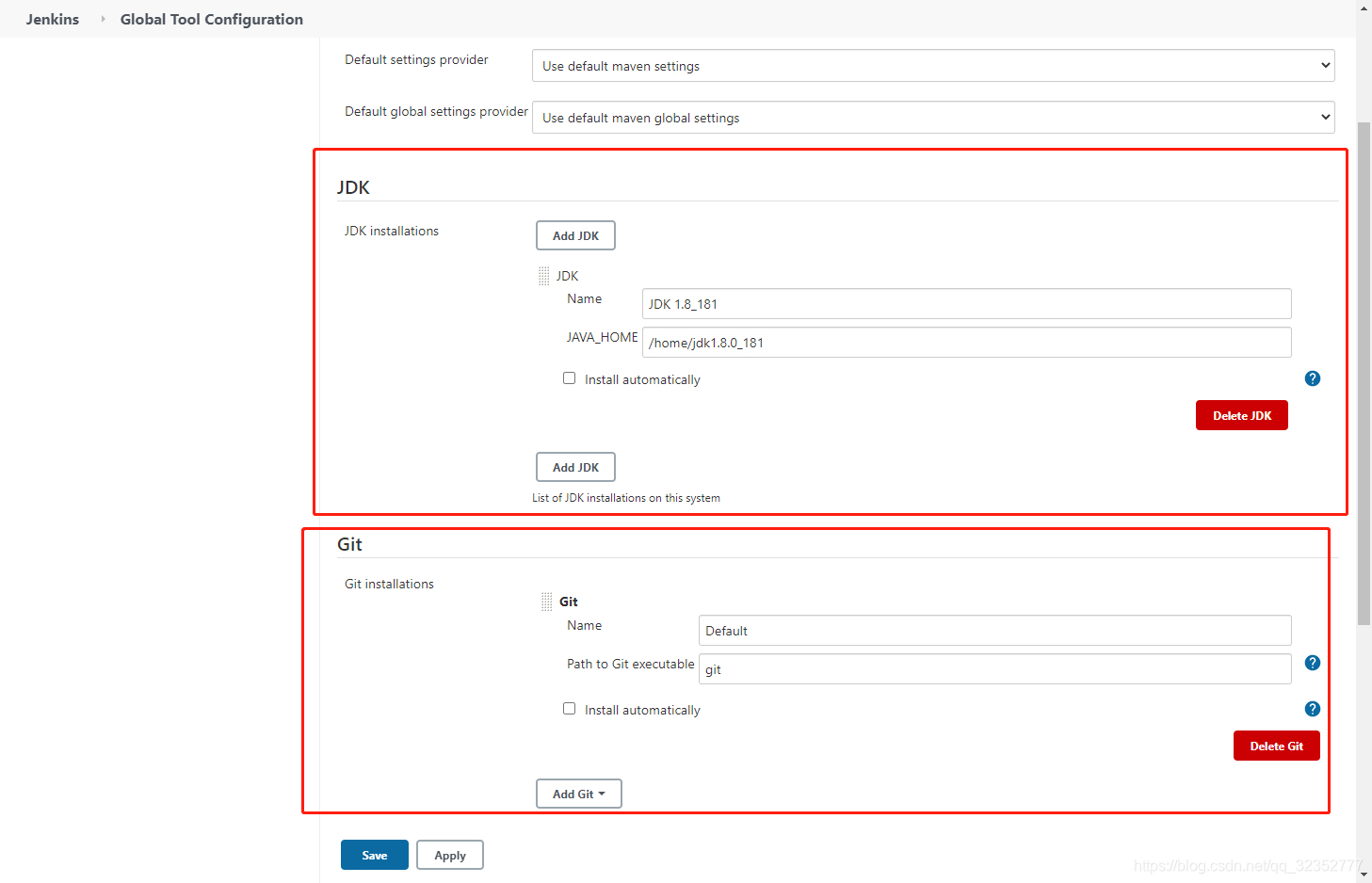
Task: Open help icon beside Git Install automatically
Action: click(1313, 709)
